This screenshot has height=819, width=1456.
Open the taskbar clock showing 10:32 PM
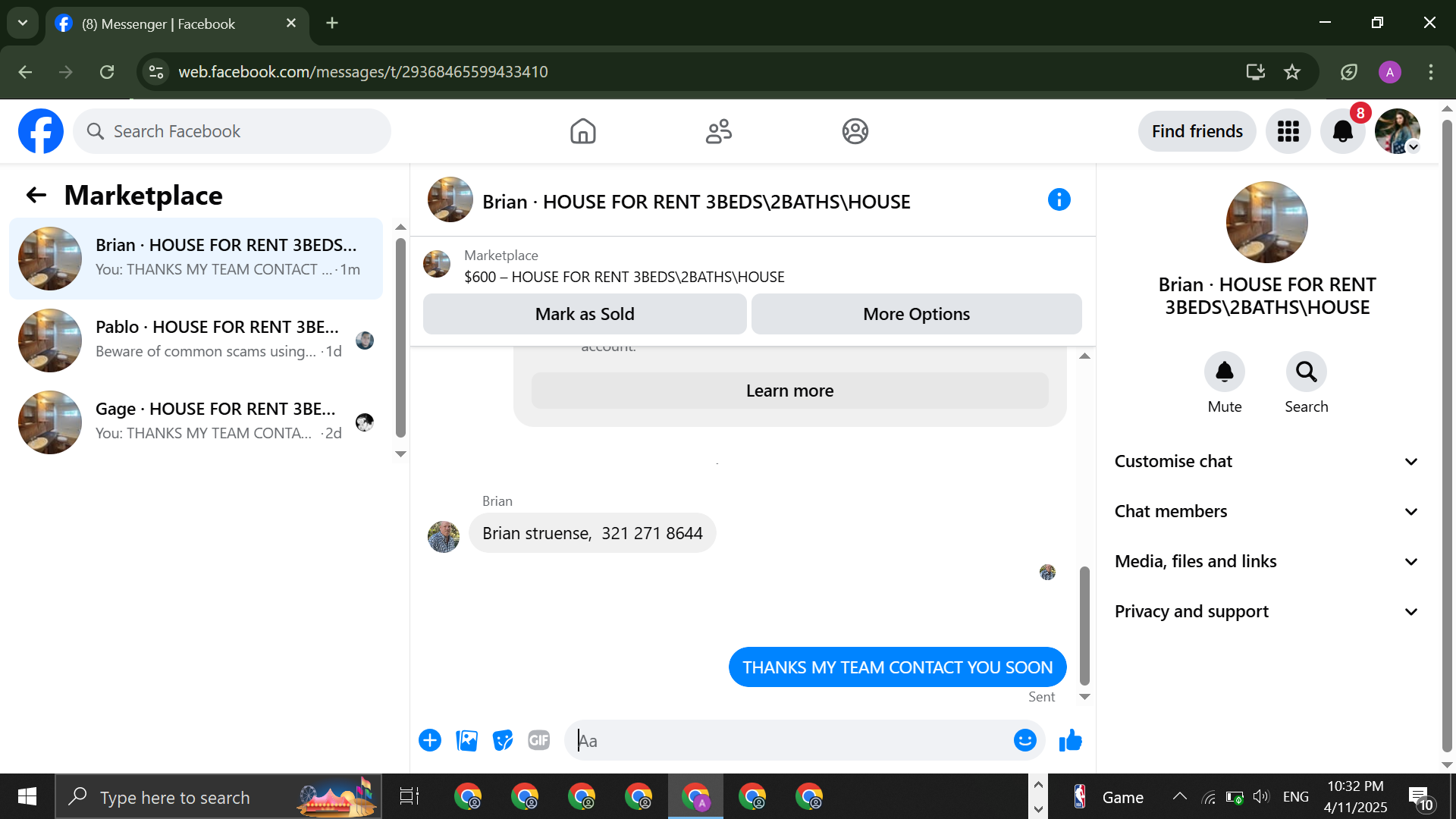pyautogui.click(x=1356, y=796)
